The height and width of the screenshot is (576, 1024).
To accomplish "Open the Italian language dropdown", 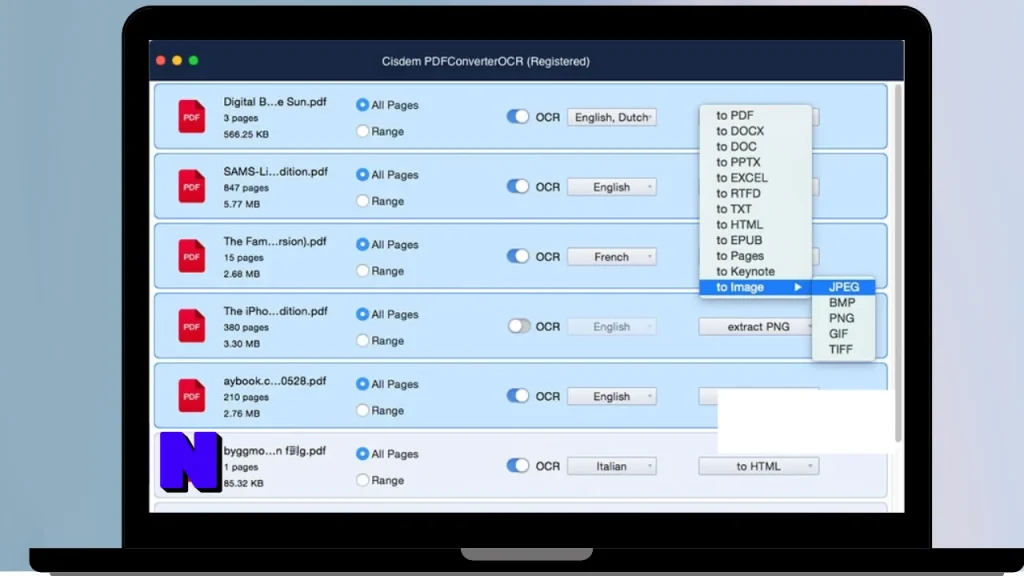I will [612, 466].
